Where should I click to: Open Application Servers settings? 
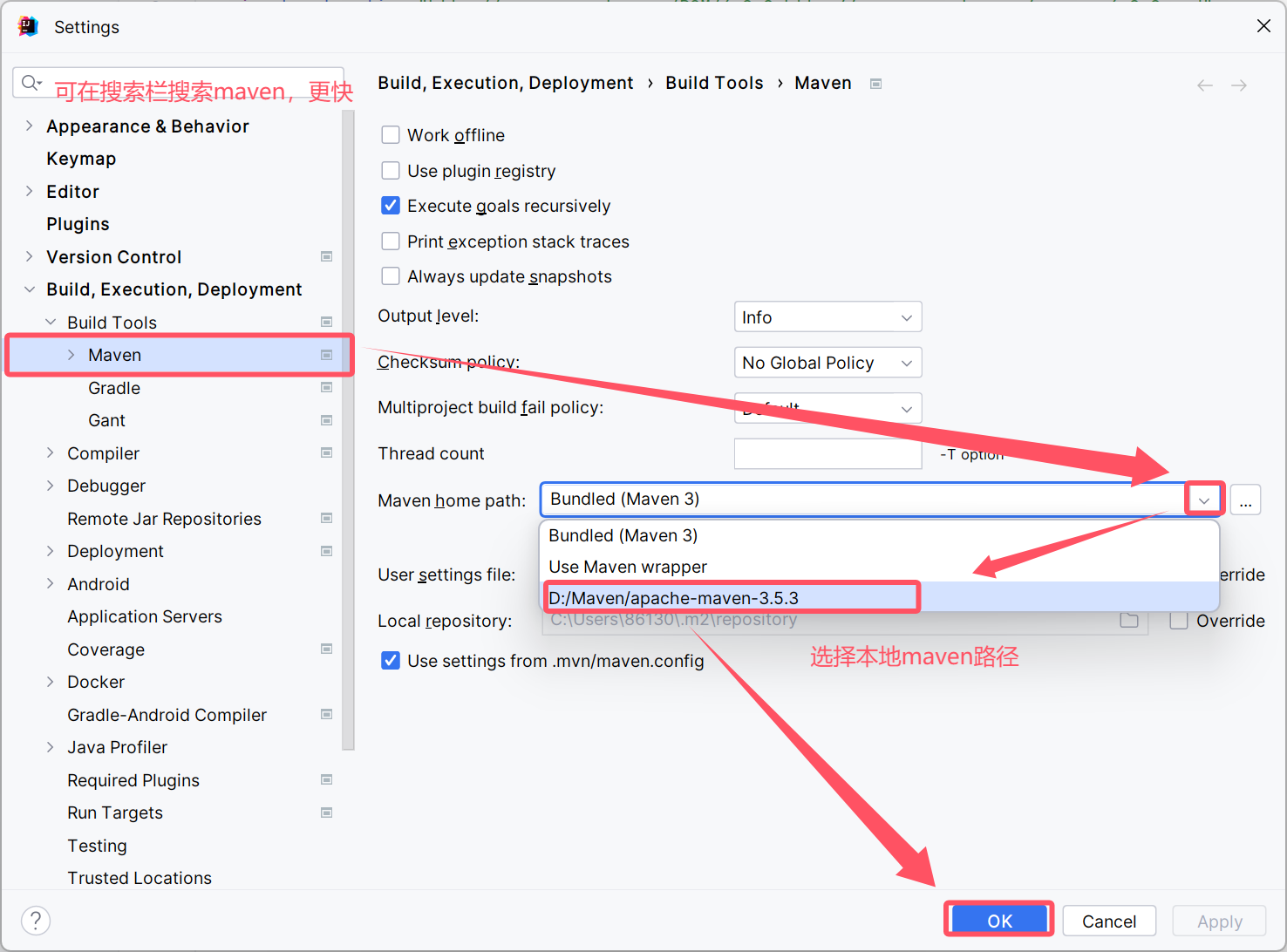pos(145,616)
